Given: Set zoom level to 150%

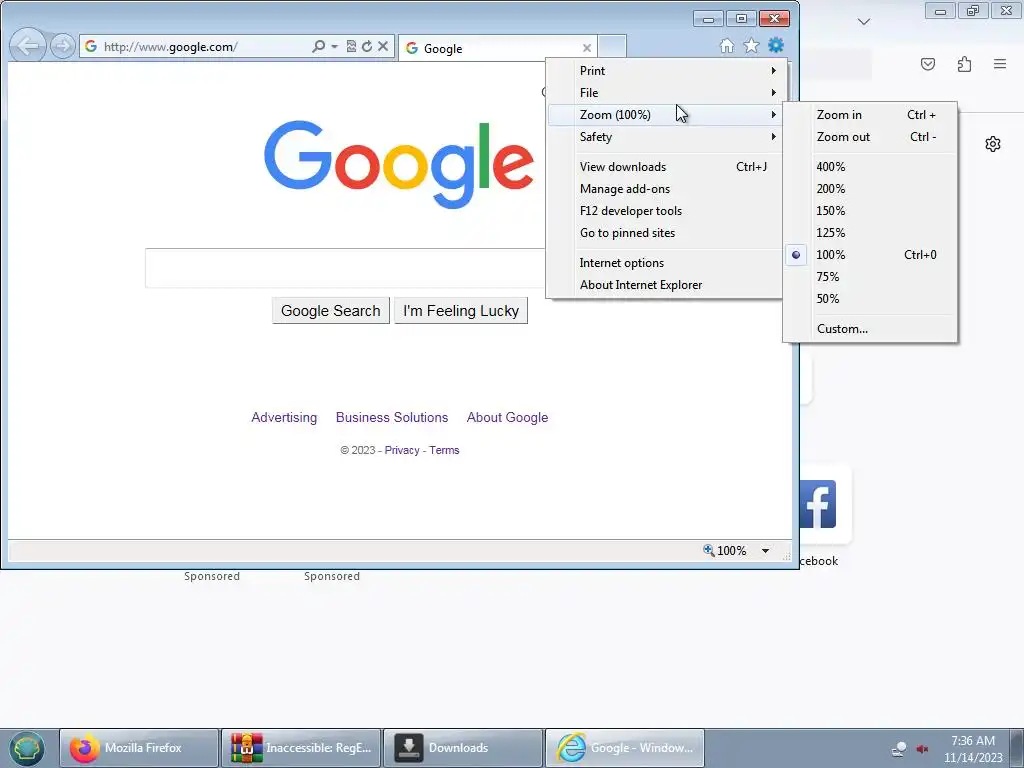Looking at the screenshot, I should (x=871, y=211).
